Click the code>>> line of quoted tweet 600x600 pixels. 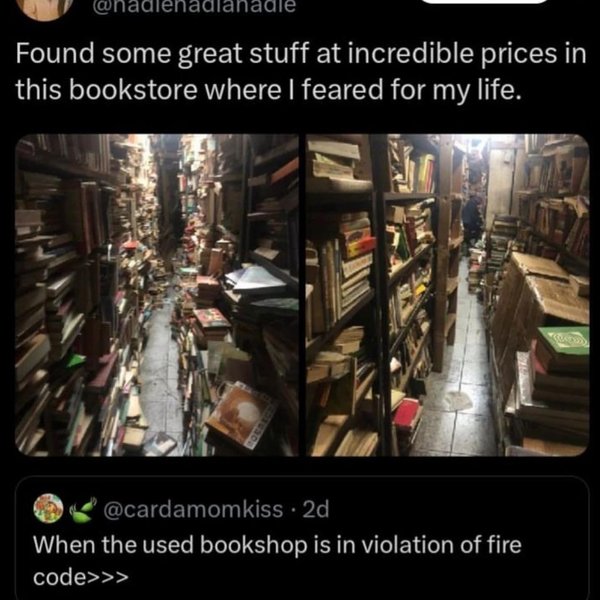click(x=81, y=577)
